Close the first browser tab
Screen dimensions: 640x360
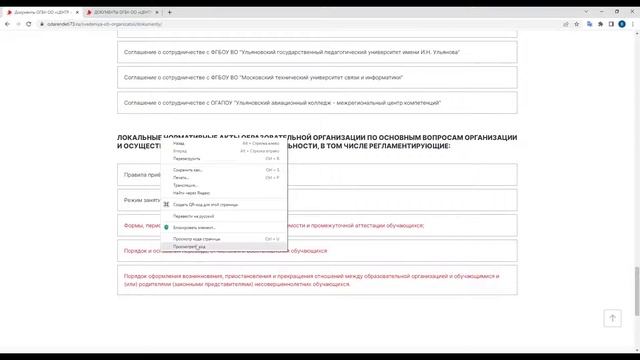(x=77, y=12)
